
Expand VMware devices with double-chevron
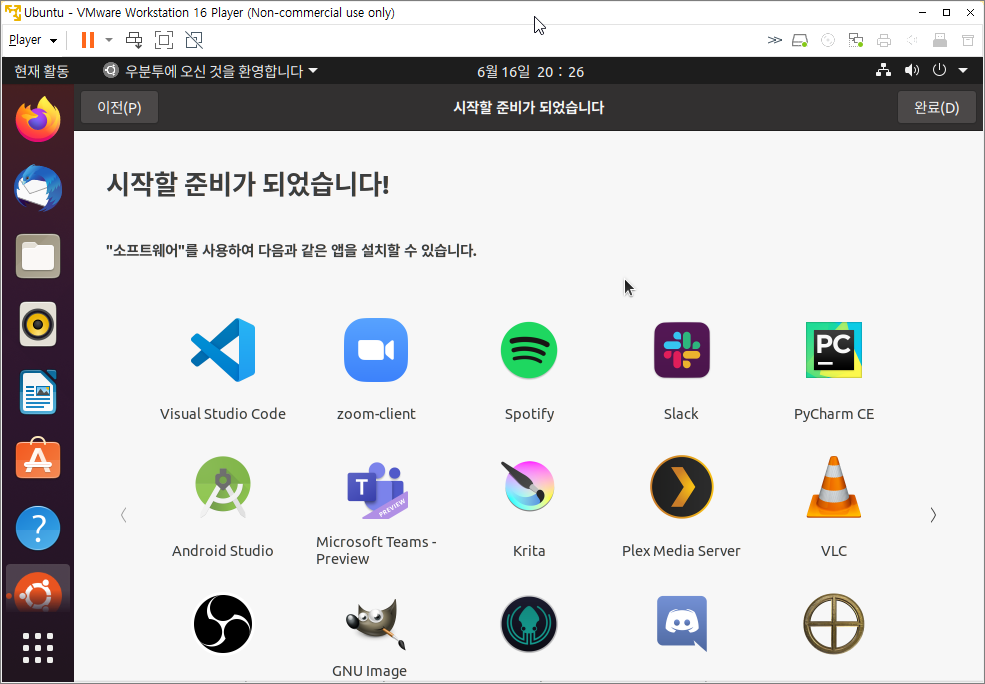tap(775, 40)
